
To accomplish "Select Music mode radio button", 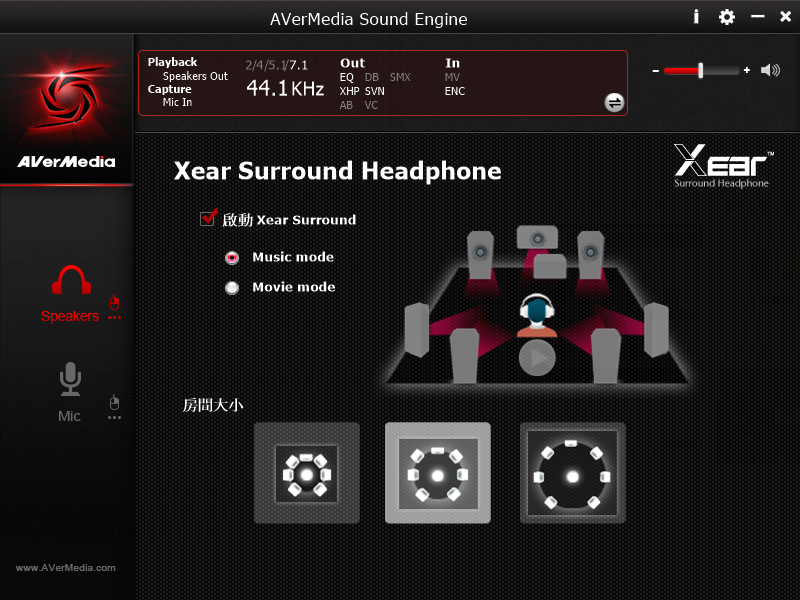I will (x=232, y=258).
